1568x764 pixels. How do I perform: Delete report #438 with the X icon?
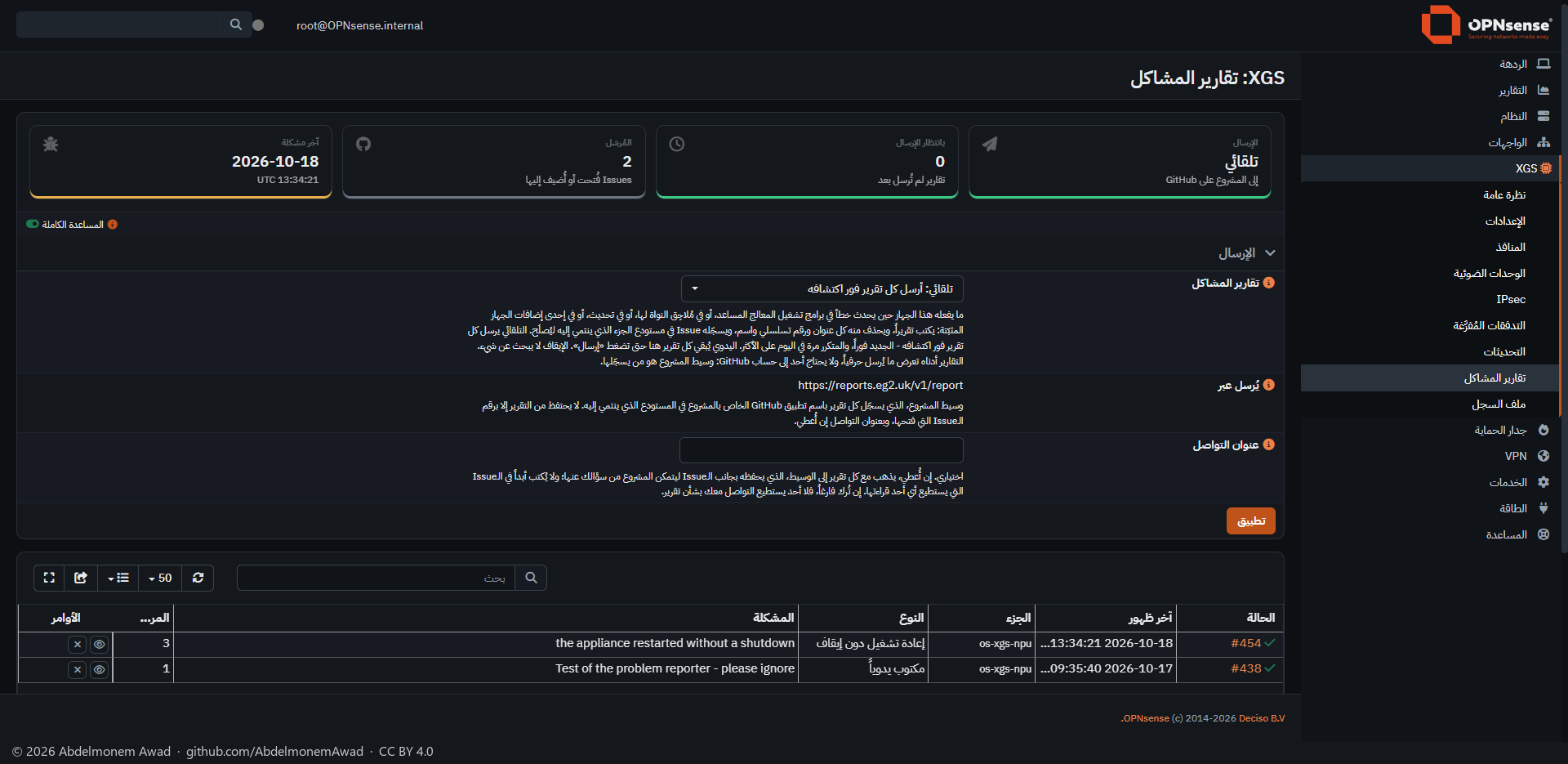pos(78,670)
